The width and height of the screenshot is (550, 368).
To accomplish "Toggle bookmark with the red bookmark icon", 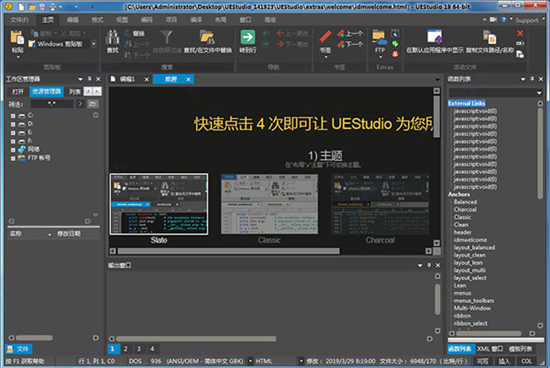I will (325, 38).
